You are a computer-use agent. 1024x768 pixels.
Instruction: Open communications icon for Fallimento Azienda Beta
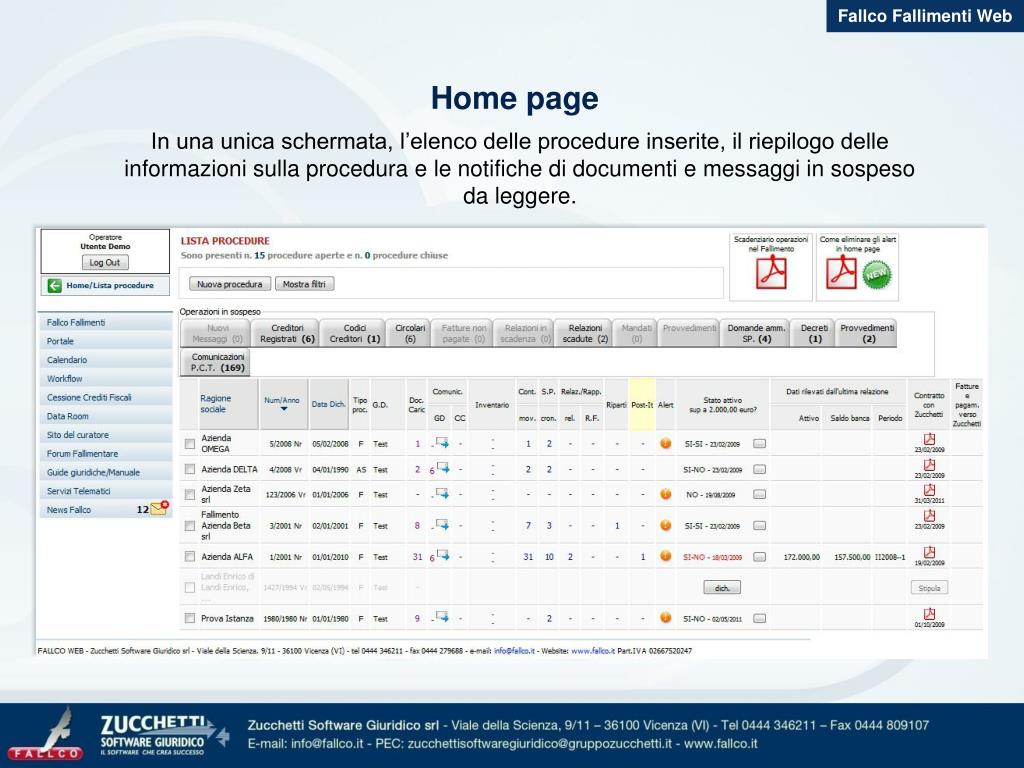pyautogui.click(x=443, y=524)
